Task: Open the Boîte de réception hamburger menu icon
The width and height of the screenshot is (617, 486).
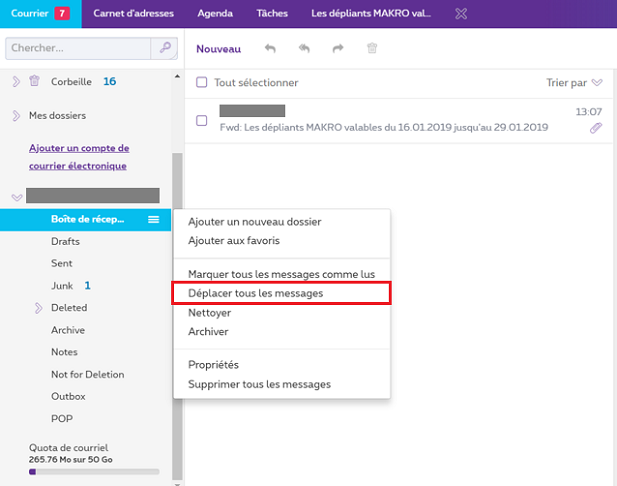Action: point(154,219)
